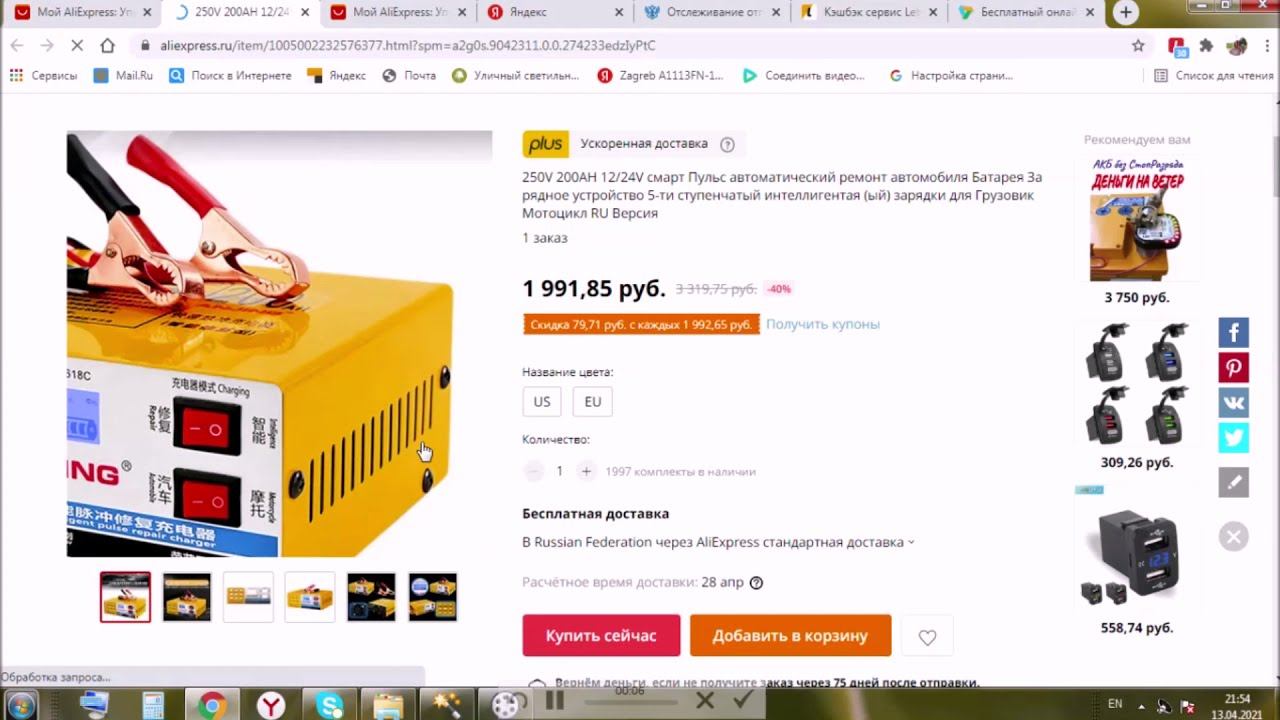The width and height of the screenshot is (1280, 720).
Task: Click the Купить сейчас button
Action: (601, 635)
